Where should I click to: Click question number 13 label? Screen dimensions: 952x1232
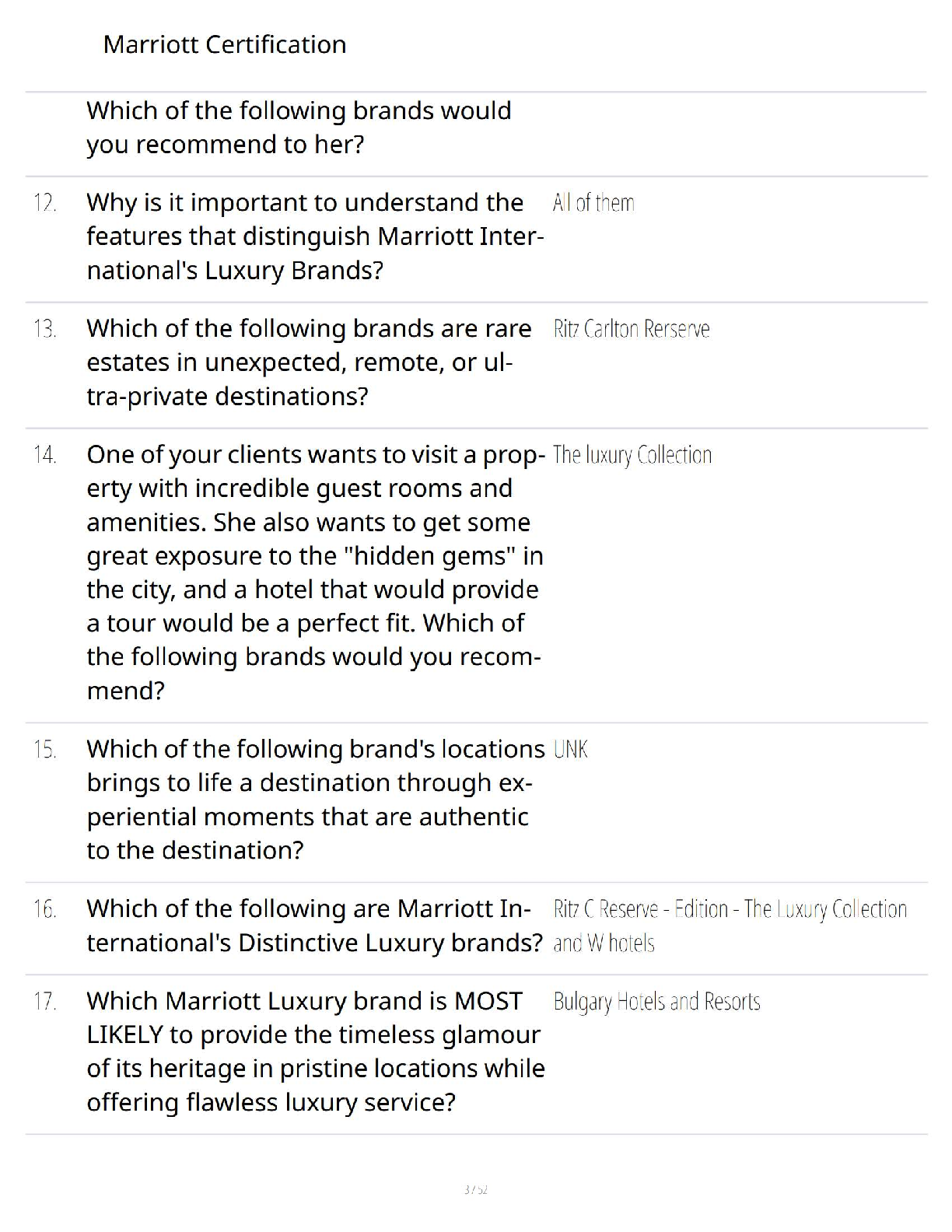(45, 330)
